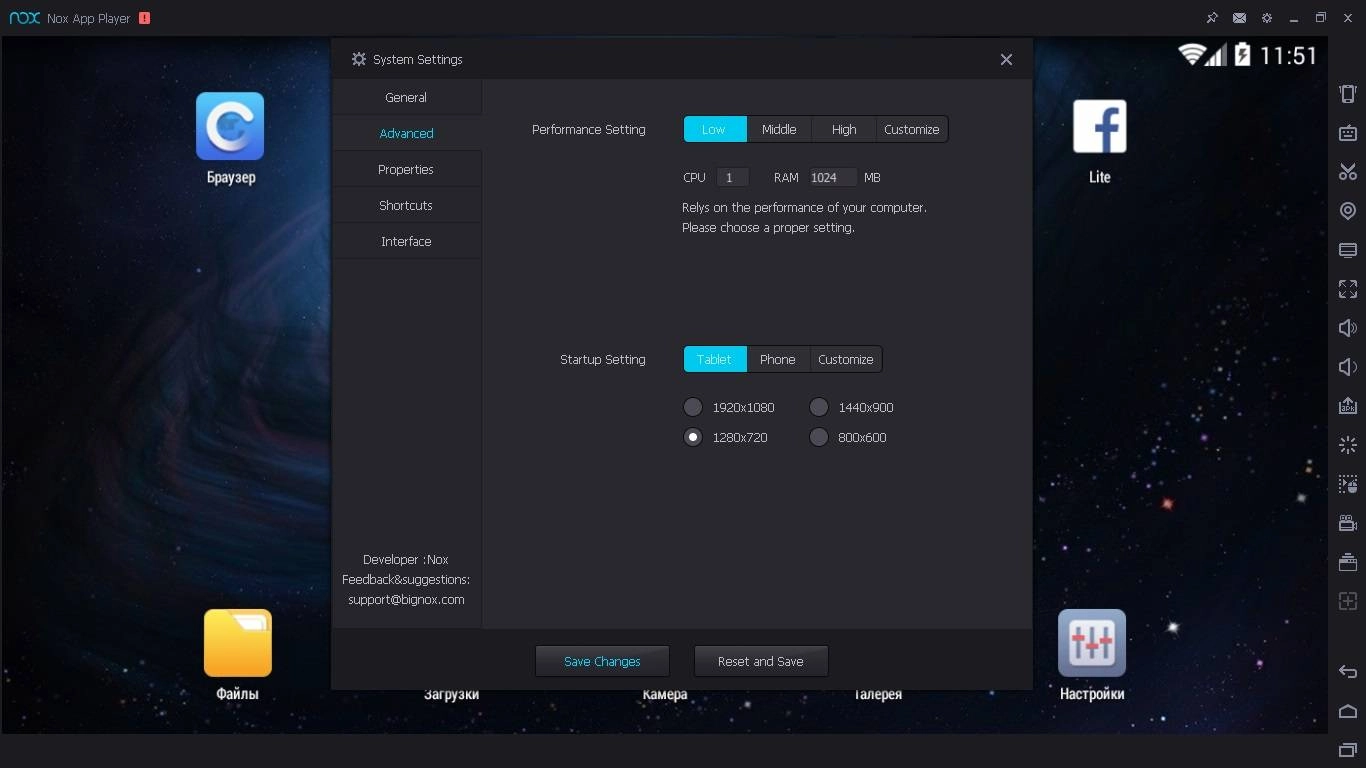Click the Save Changes button
The image size is (1366, 768).
602,661
